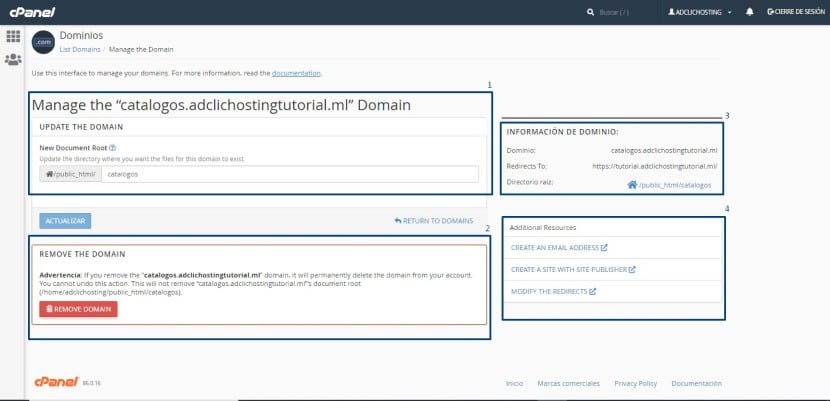Open the notifications bell icon
830x401 pixels.
pyautogui.click(x=750, y=12)
